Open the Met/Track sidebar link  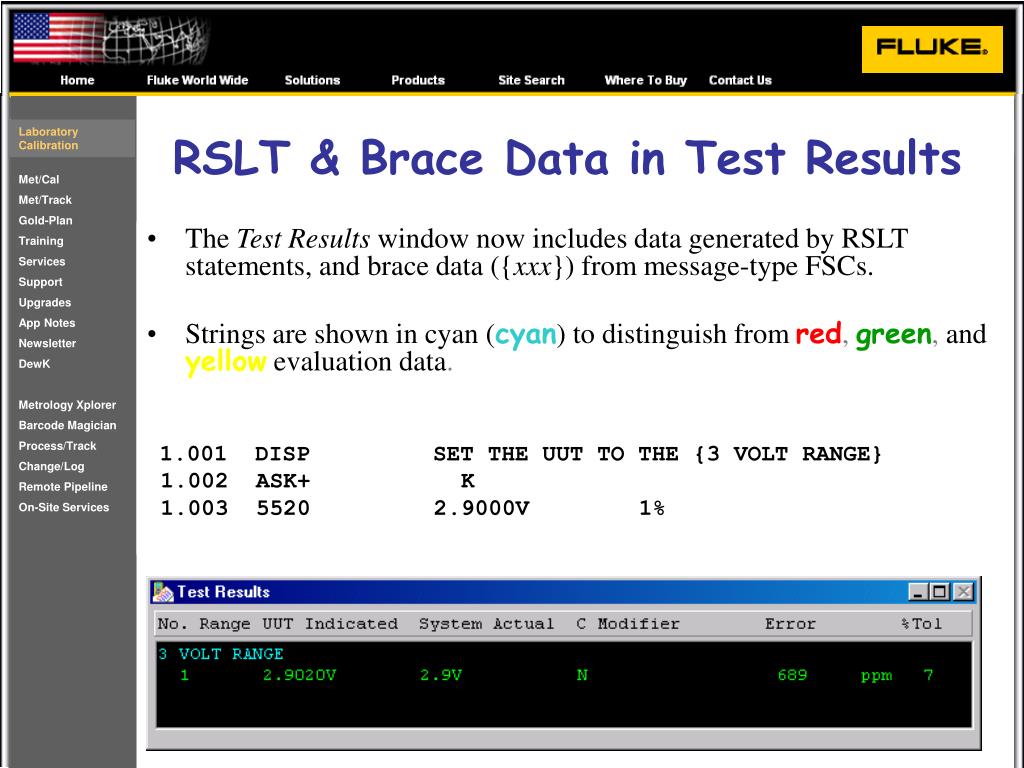(45, 200)
